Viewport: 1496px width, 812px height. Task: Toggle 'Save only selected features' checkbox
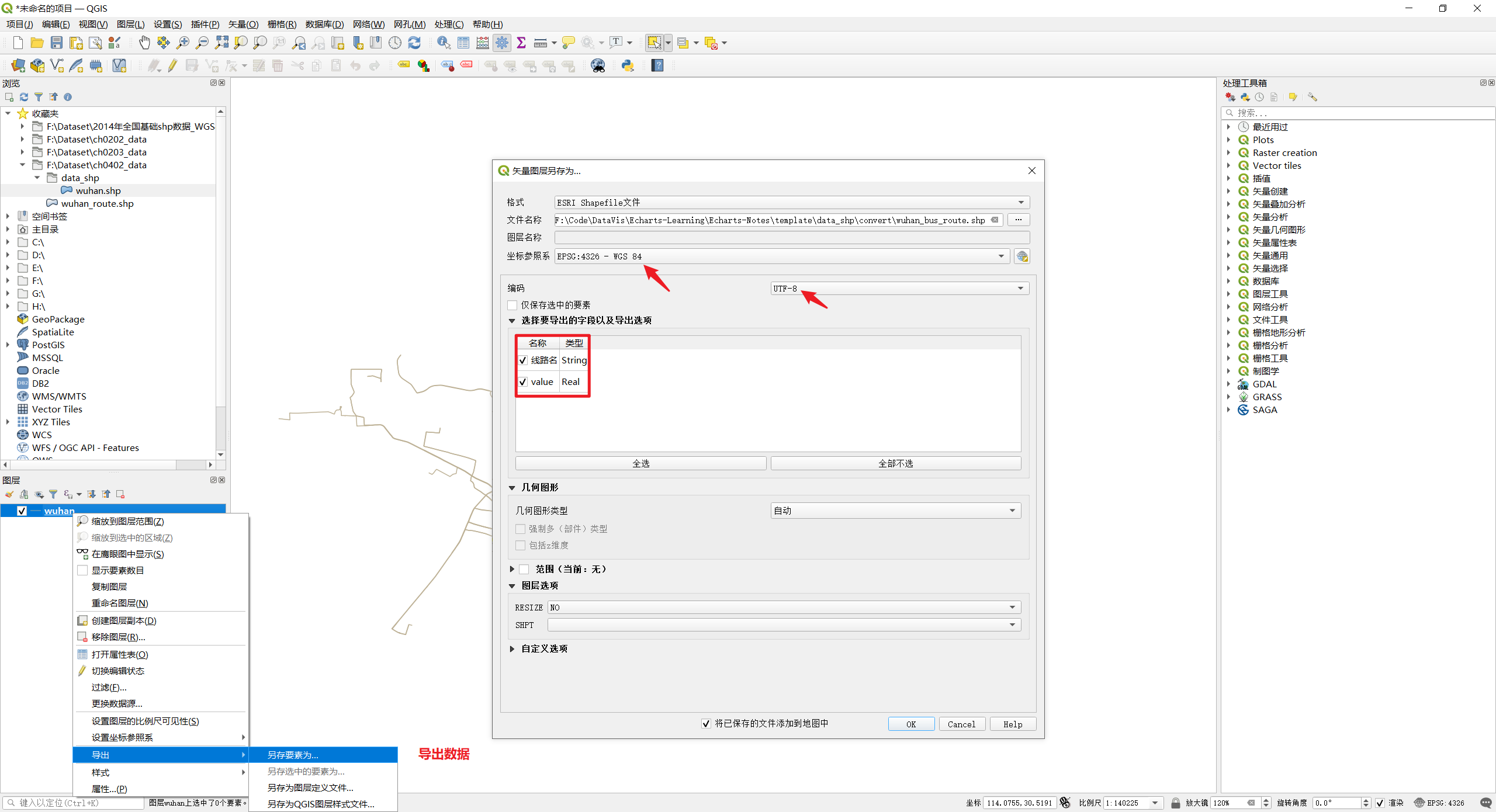[512, 305]
